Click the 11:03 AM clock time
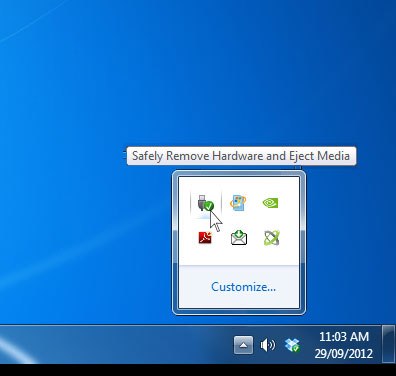Screen dimensions: 396x376 pos(344,337)
